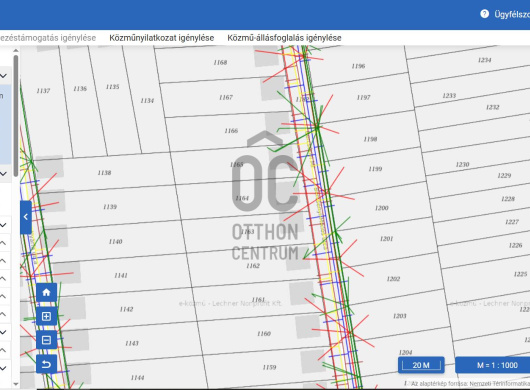Zoom in with the plus button
This screenshot has width=530, height=390.
[46, 316]
